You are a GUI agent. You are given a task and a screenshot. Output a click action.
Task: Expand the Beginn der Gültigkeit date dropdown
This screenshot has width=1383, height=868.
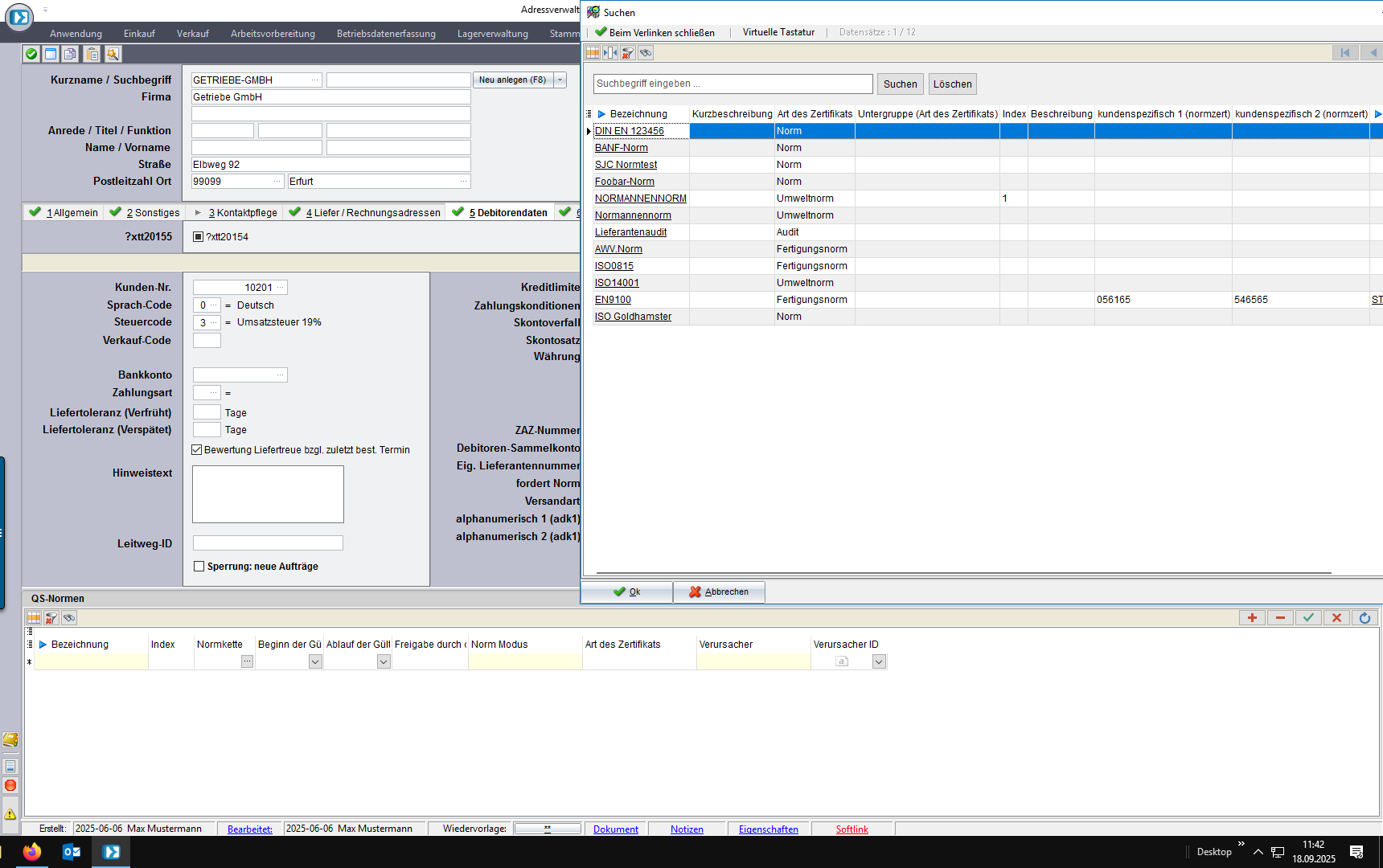point(315,661)
